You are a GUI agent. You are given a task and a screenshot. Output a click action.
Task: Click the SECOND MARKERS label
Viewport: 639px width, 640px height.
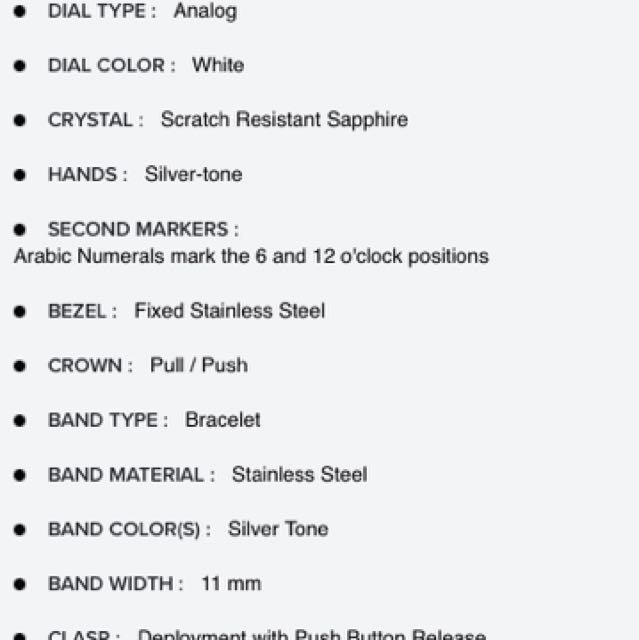coord(143,229)
